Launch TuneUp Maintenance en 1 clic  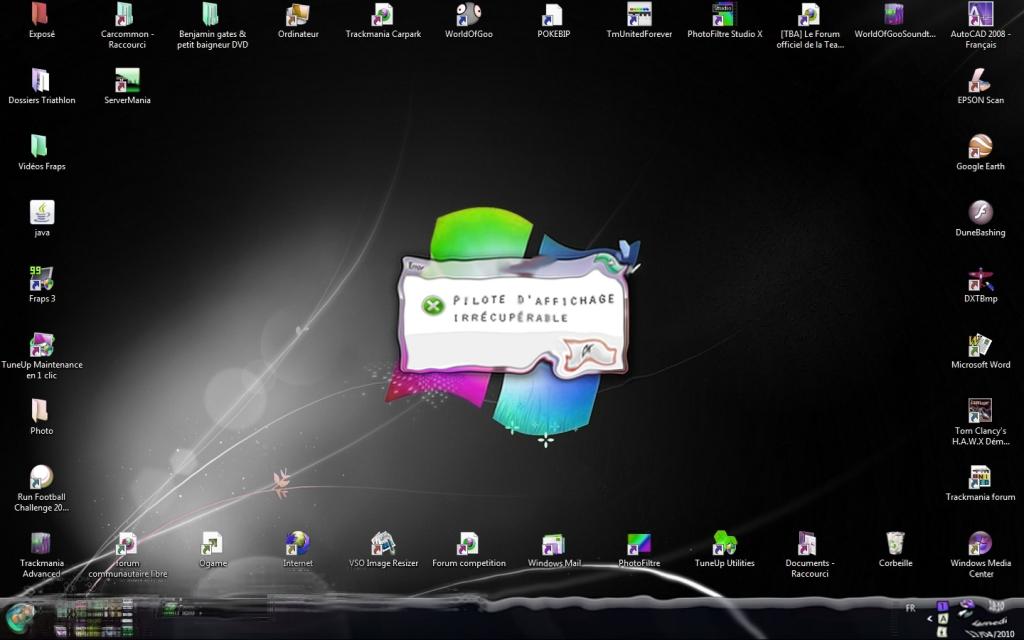(x=41, y=345)
